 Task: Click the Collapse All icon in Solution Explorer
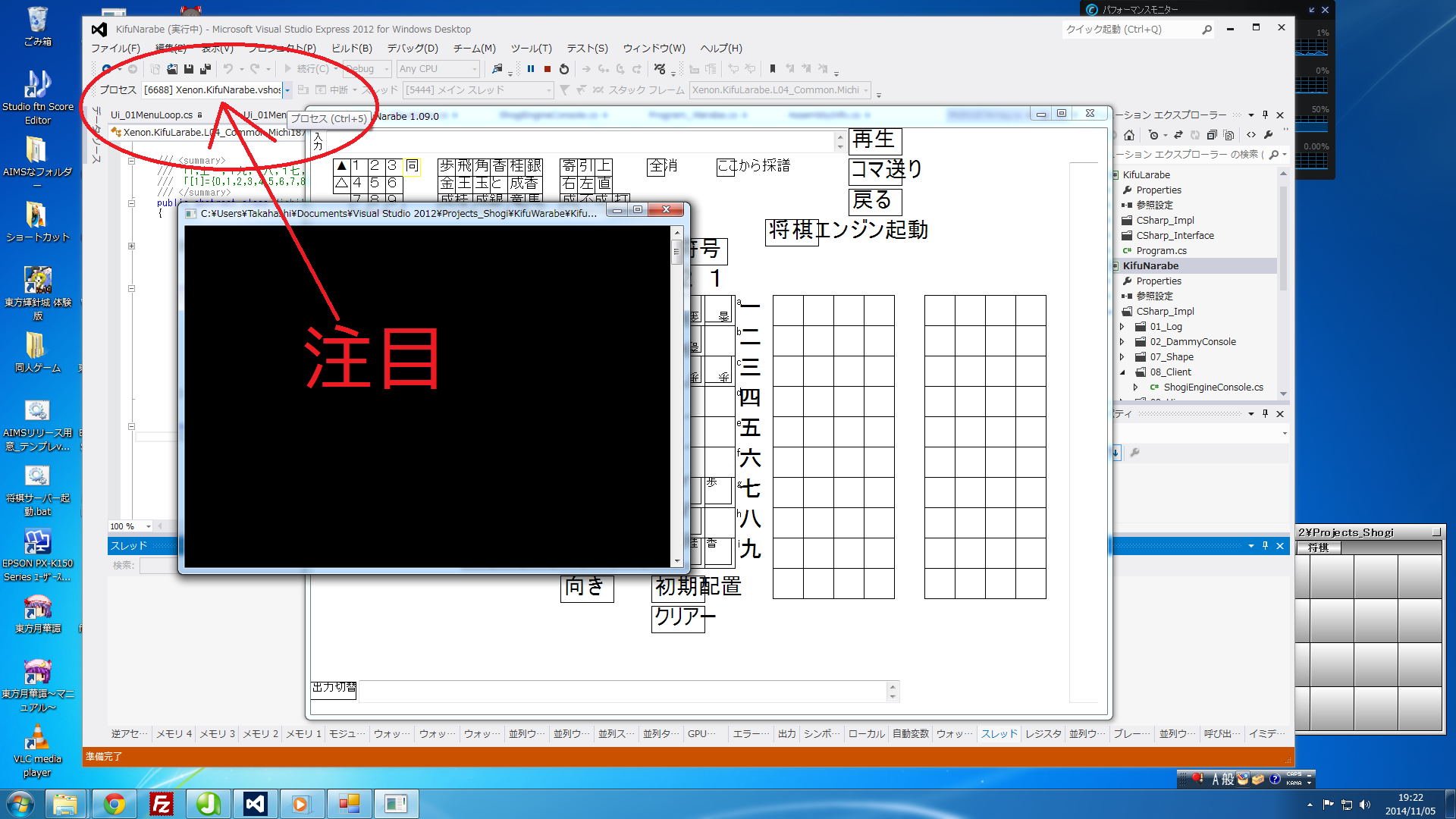[x=1212, y=135]
